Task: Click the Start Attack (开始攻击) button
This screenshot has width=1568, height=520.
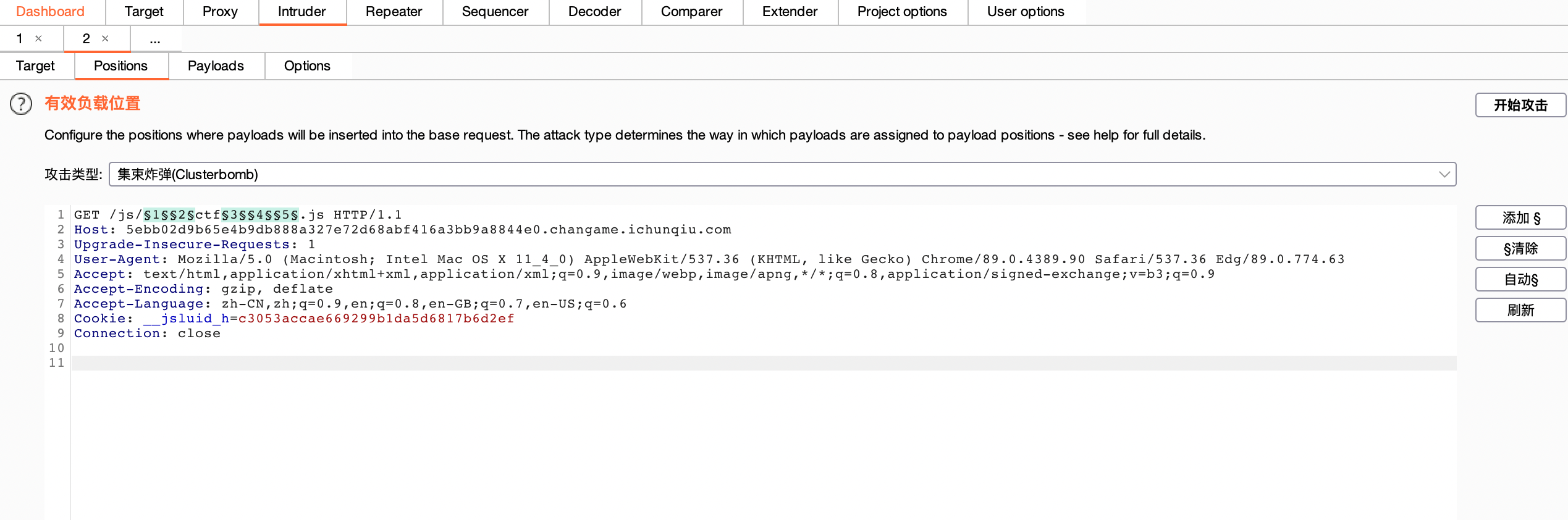Action: pyautogui.click(x=1520, y=105)
